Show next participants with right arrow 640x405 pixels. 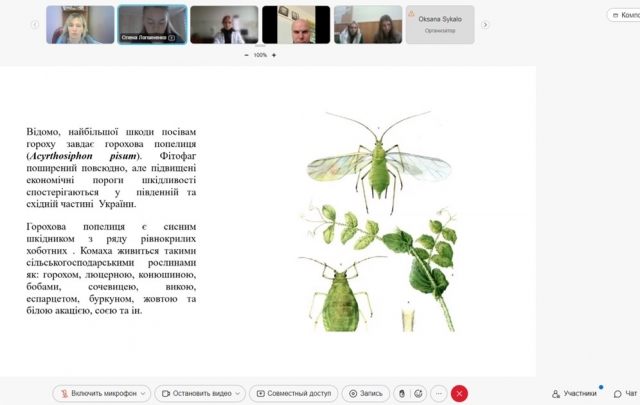click(x=485, y=25)
